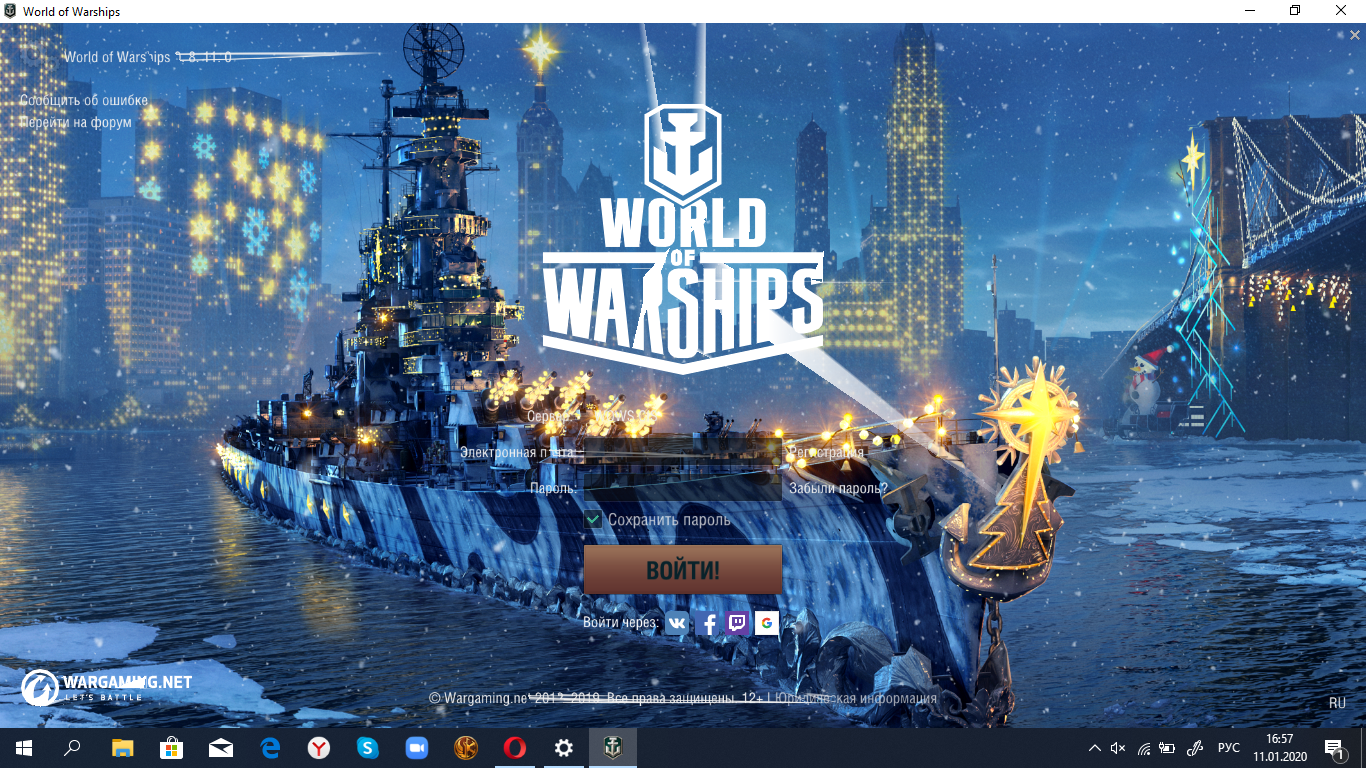Switch the РУС keyboard language indicator
Image resolution: width=1366 pixels, height=768 pixels.
pyautogui.click(x=1229, y=748)
